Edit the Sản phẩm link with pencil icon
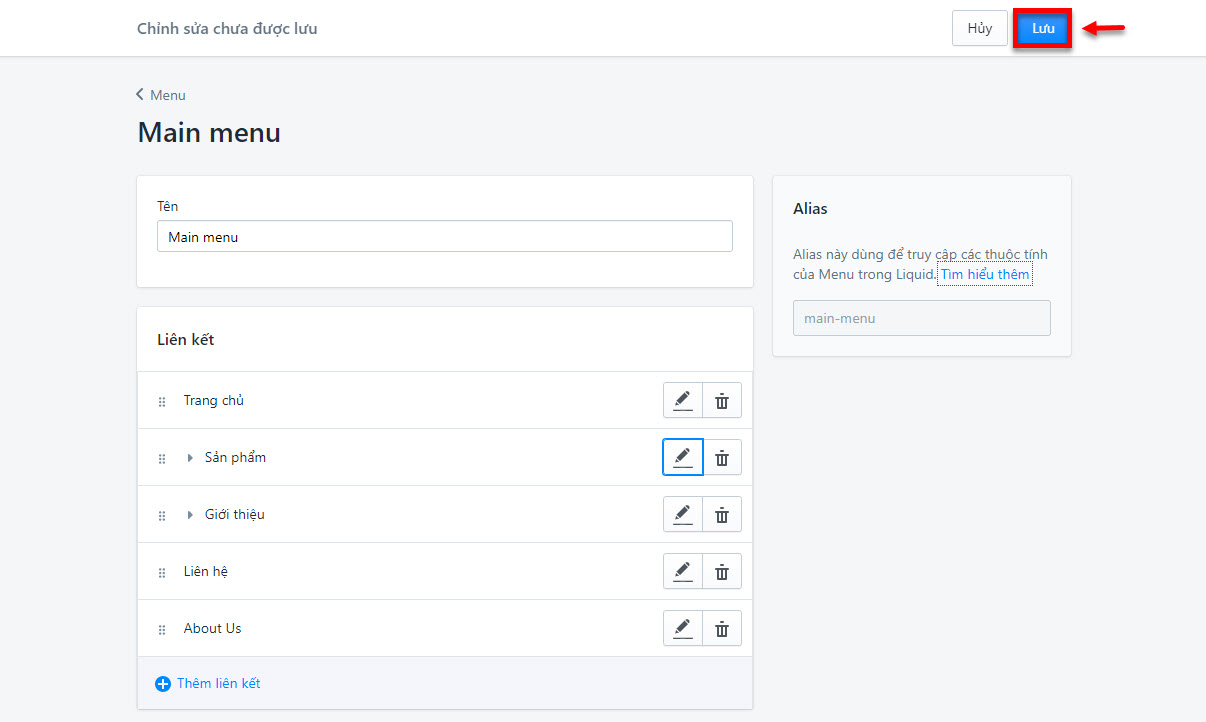 (x=683, y=458)
